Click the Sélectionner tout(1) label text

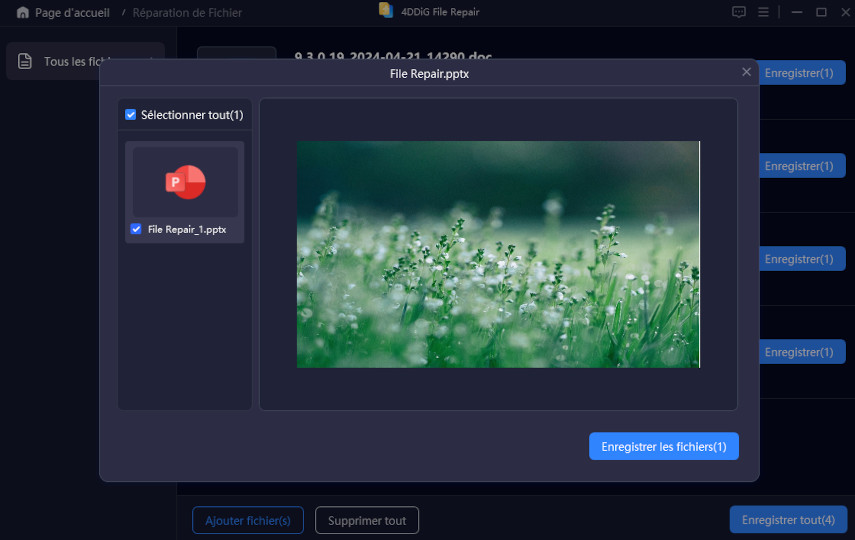(192, 115)
